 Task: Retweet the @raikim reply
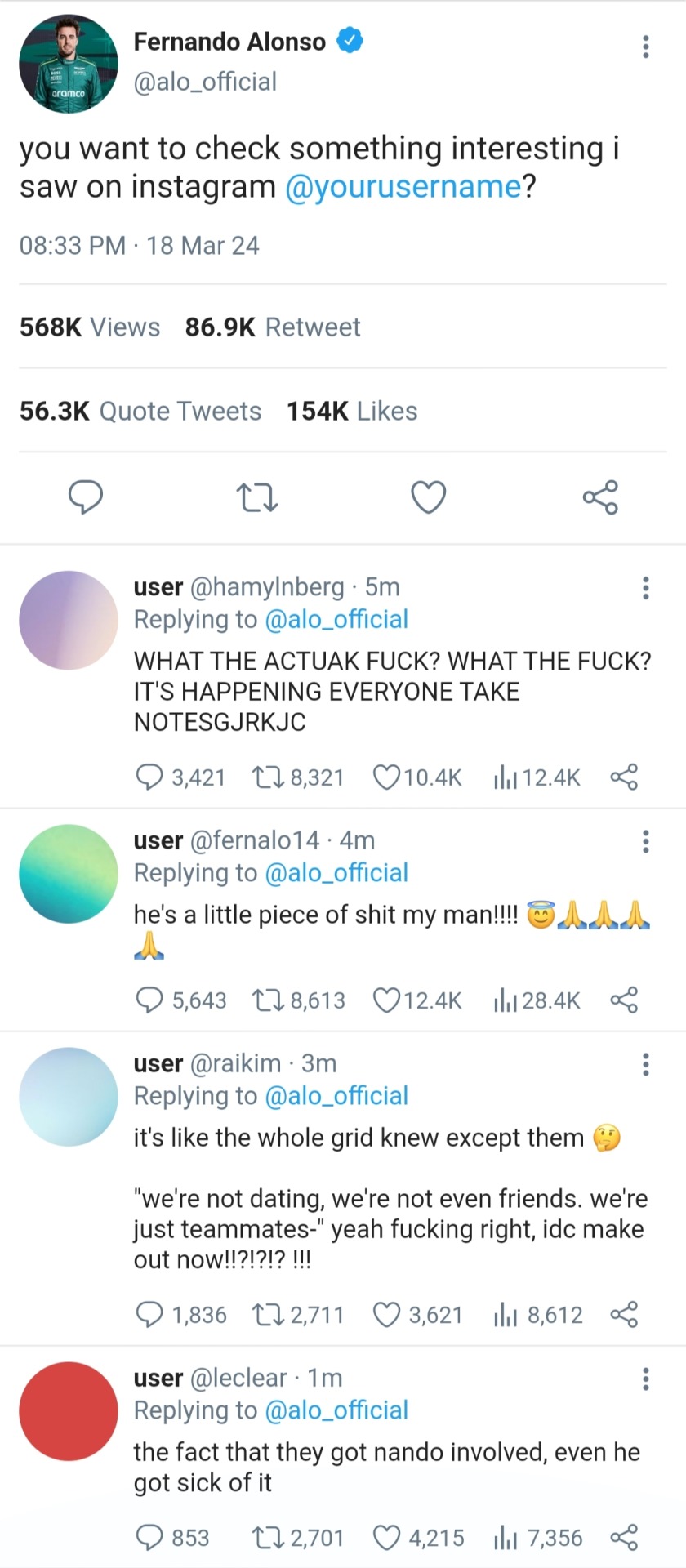pyautogui.click(x=265, y=1315)
